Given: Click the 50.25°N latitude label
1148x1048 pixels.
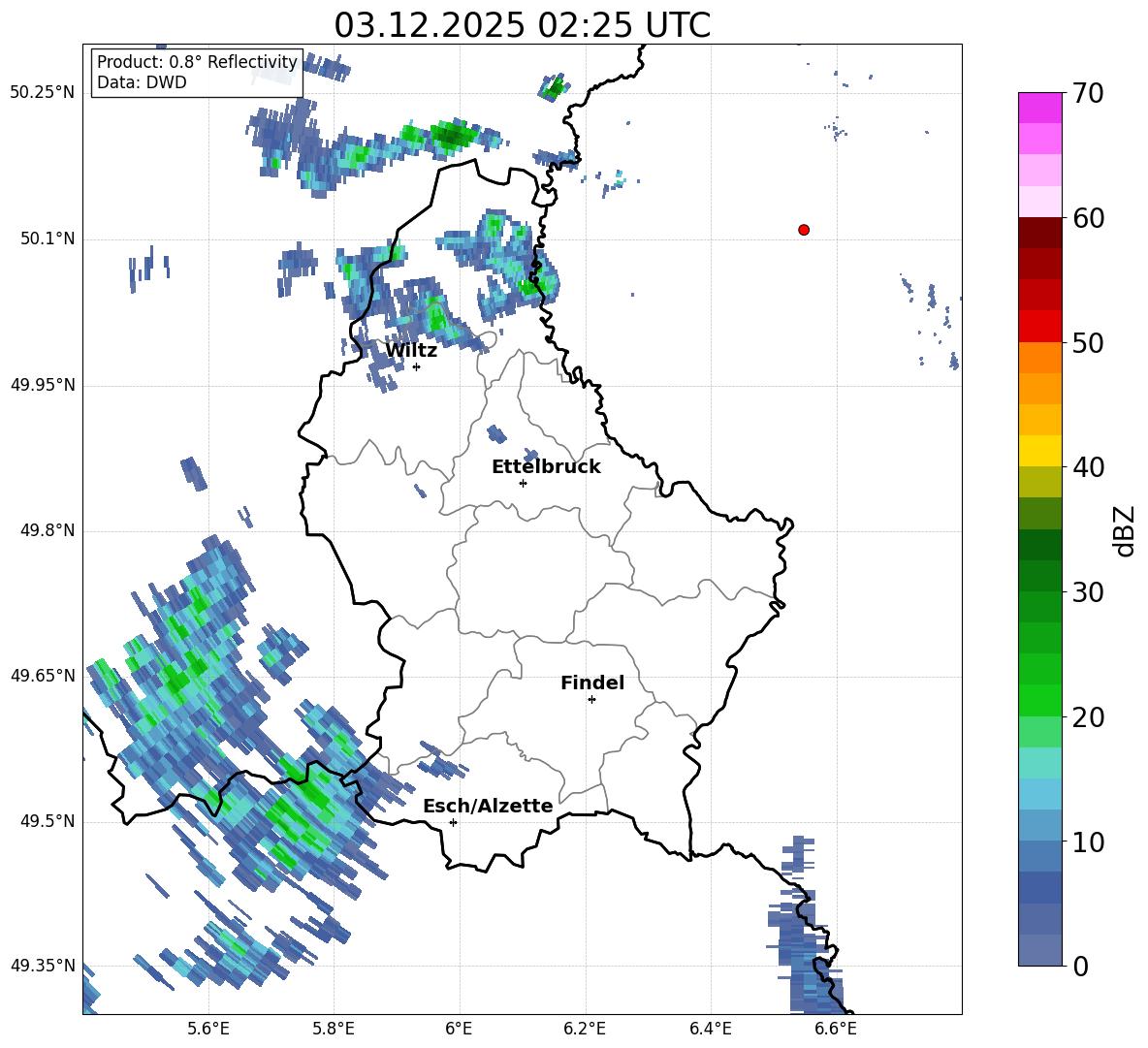Looking at the screenshot, I should tap(43, 93).
